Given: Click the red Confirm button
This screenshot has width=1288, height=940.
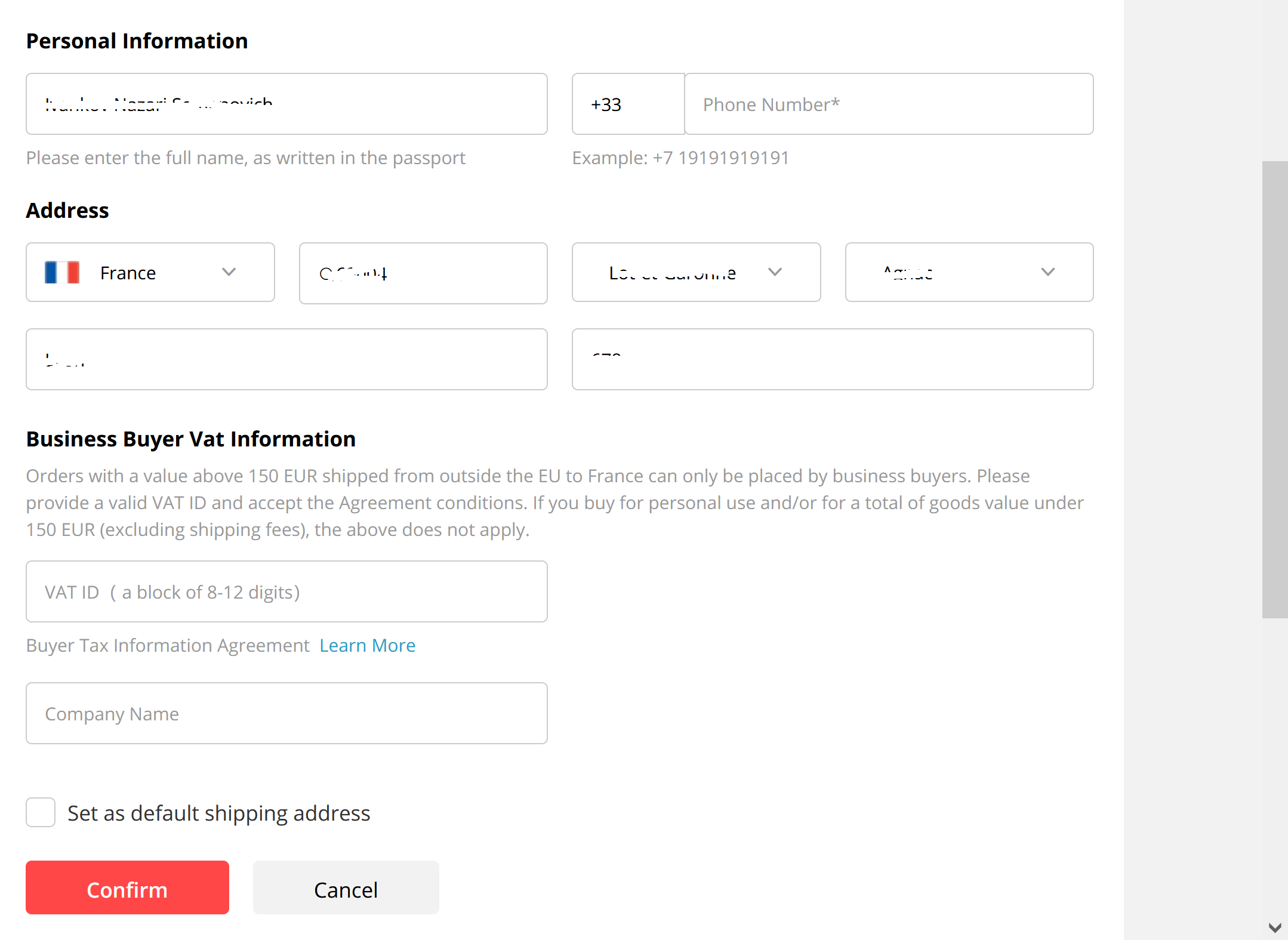Looking at the screenshot, I should click(127, 887).
